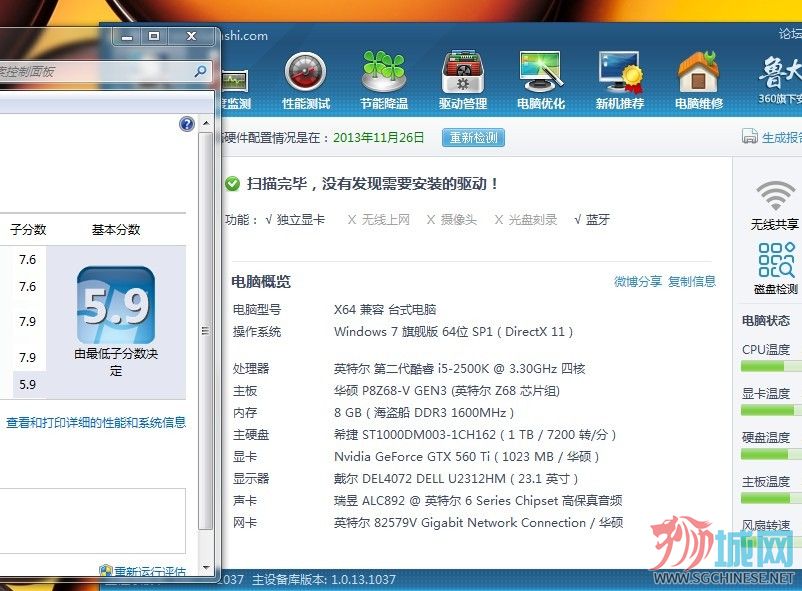The image size is (802, 591).
Task: Click 重新运行评估 link
Action: pyautogui.click(x=149, y=571)
